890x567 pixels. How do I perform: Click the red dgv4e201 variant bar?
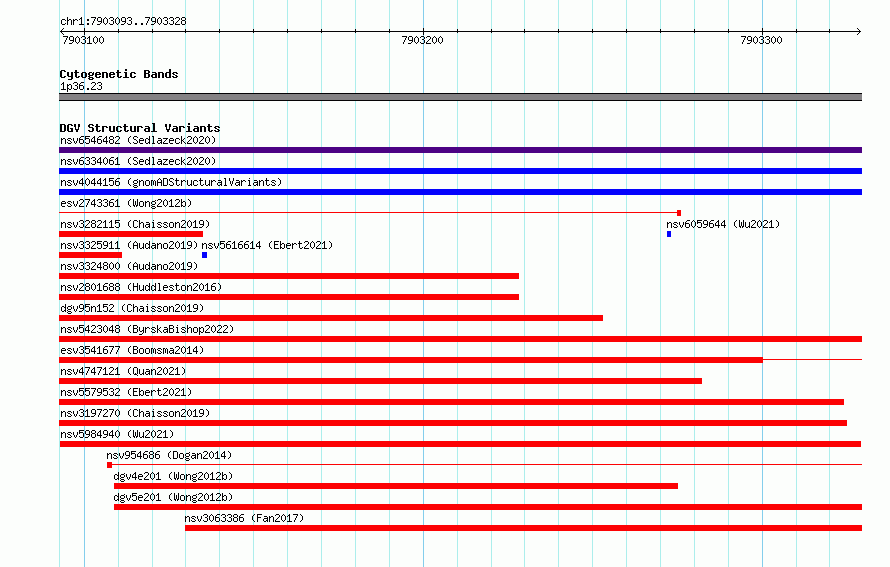pyautogui.click(x=396, y=486)
